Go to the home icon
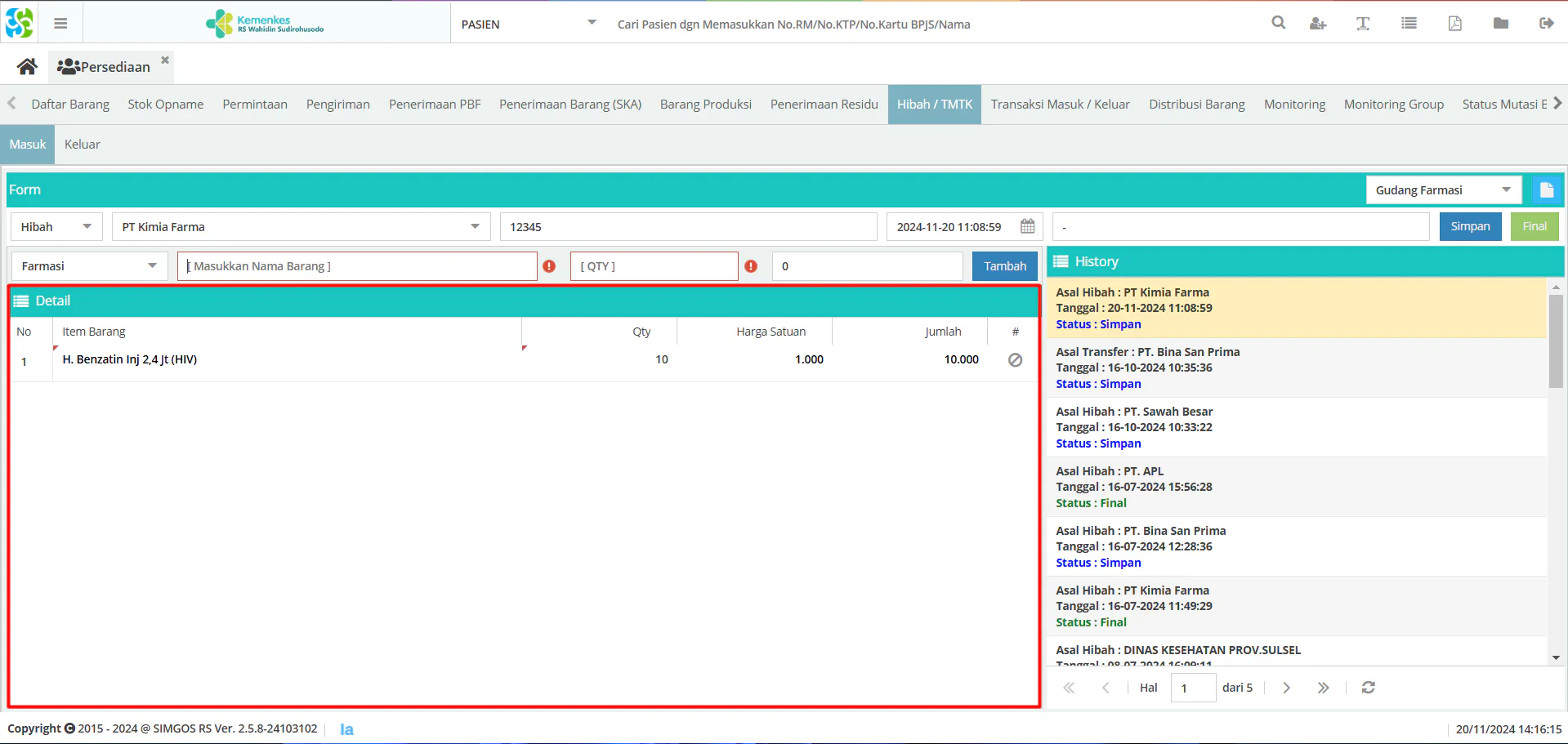1568x744 pixels. click(x=27, y=67)
